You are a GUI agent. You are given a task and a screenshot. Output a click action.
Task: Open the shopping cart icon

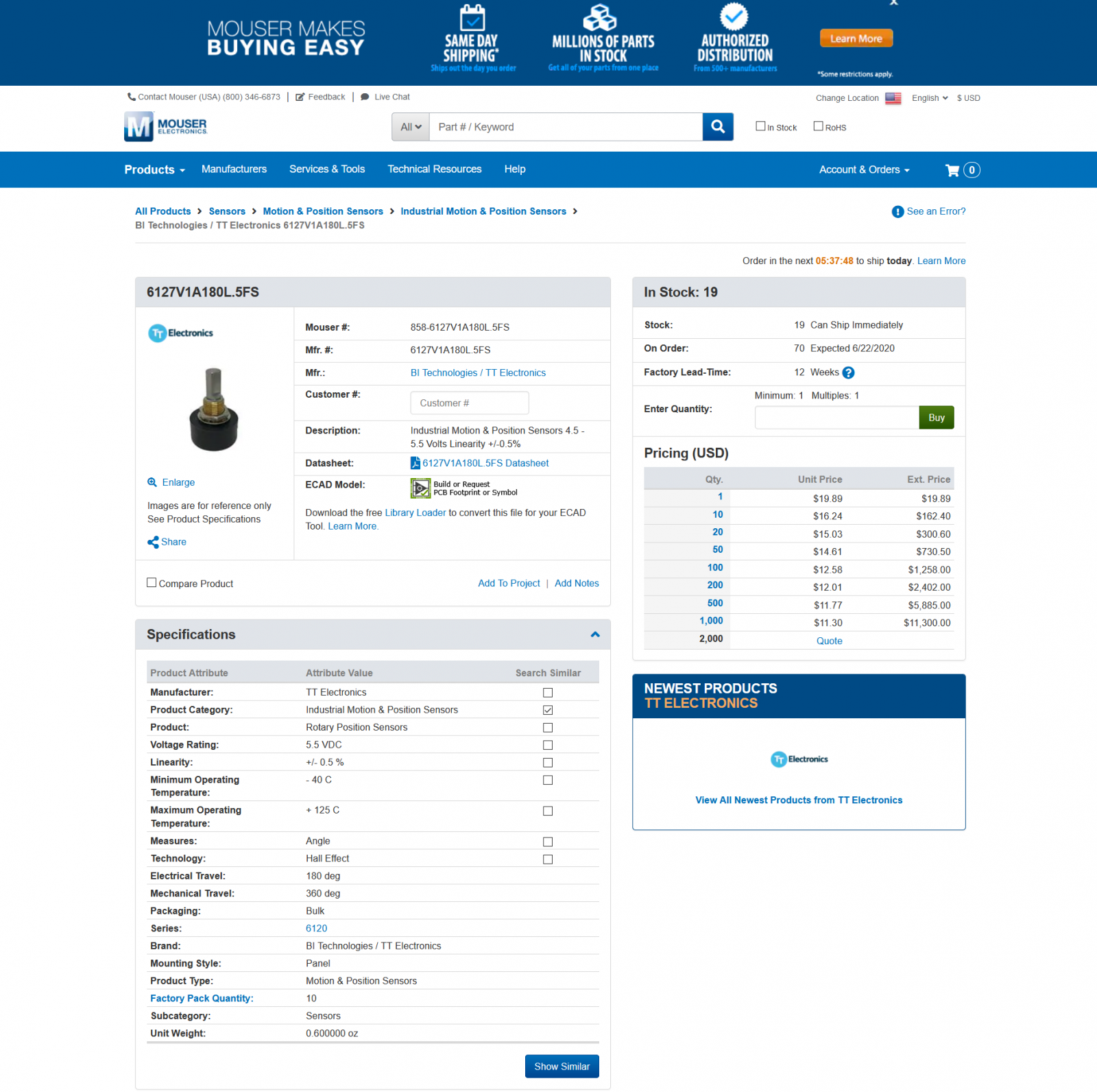(x=952, y=170)
